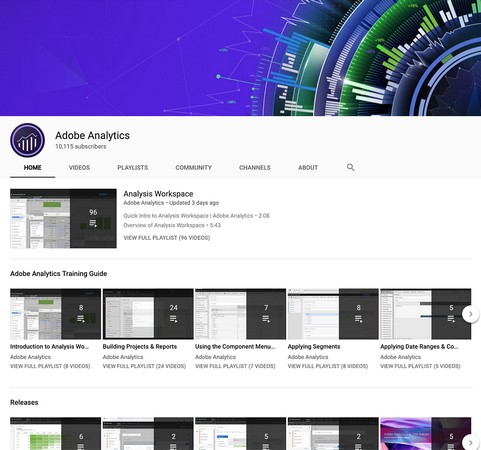Click playlist icon on Using the Component Menu
Viewport: 481px width, 450px height.
[x=266, y=319]
